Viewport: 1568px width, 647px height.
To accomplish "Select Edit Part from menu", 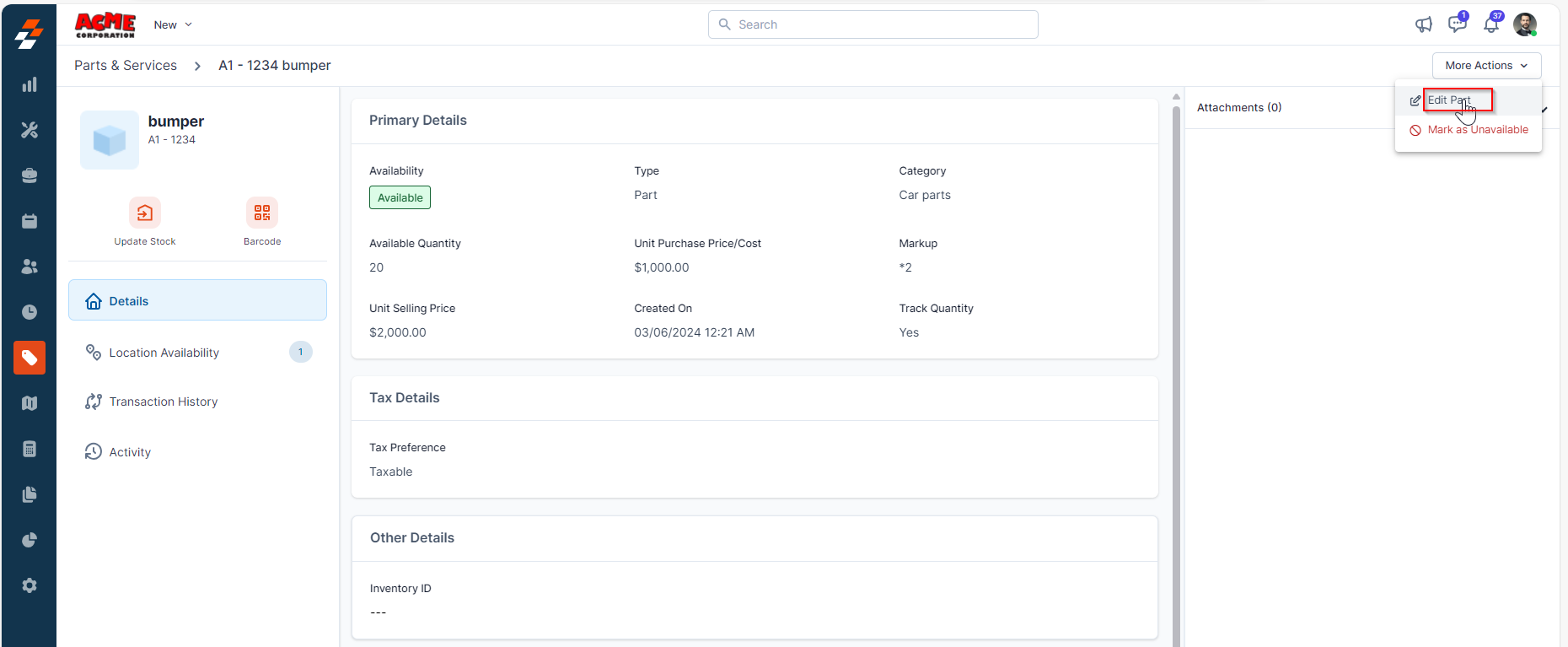I will (1449, 100).
